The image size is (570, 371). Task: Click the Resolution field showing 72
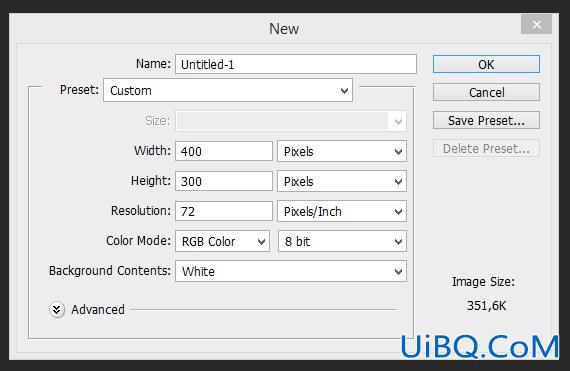pos(224,211)
